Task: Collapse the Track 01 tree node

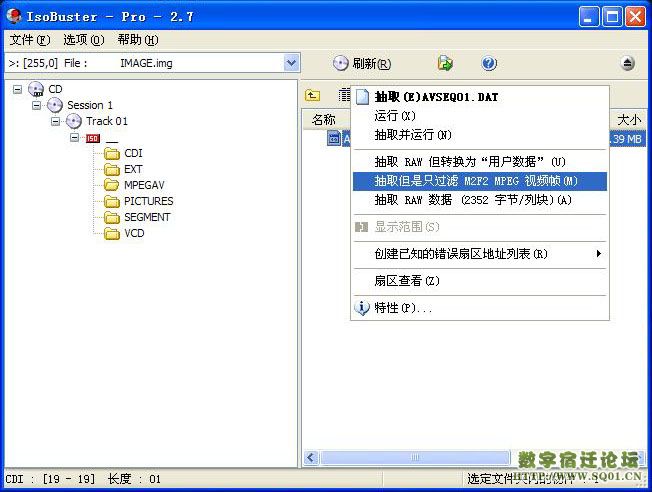Action: point(55,121)
